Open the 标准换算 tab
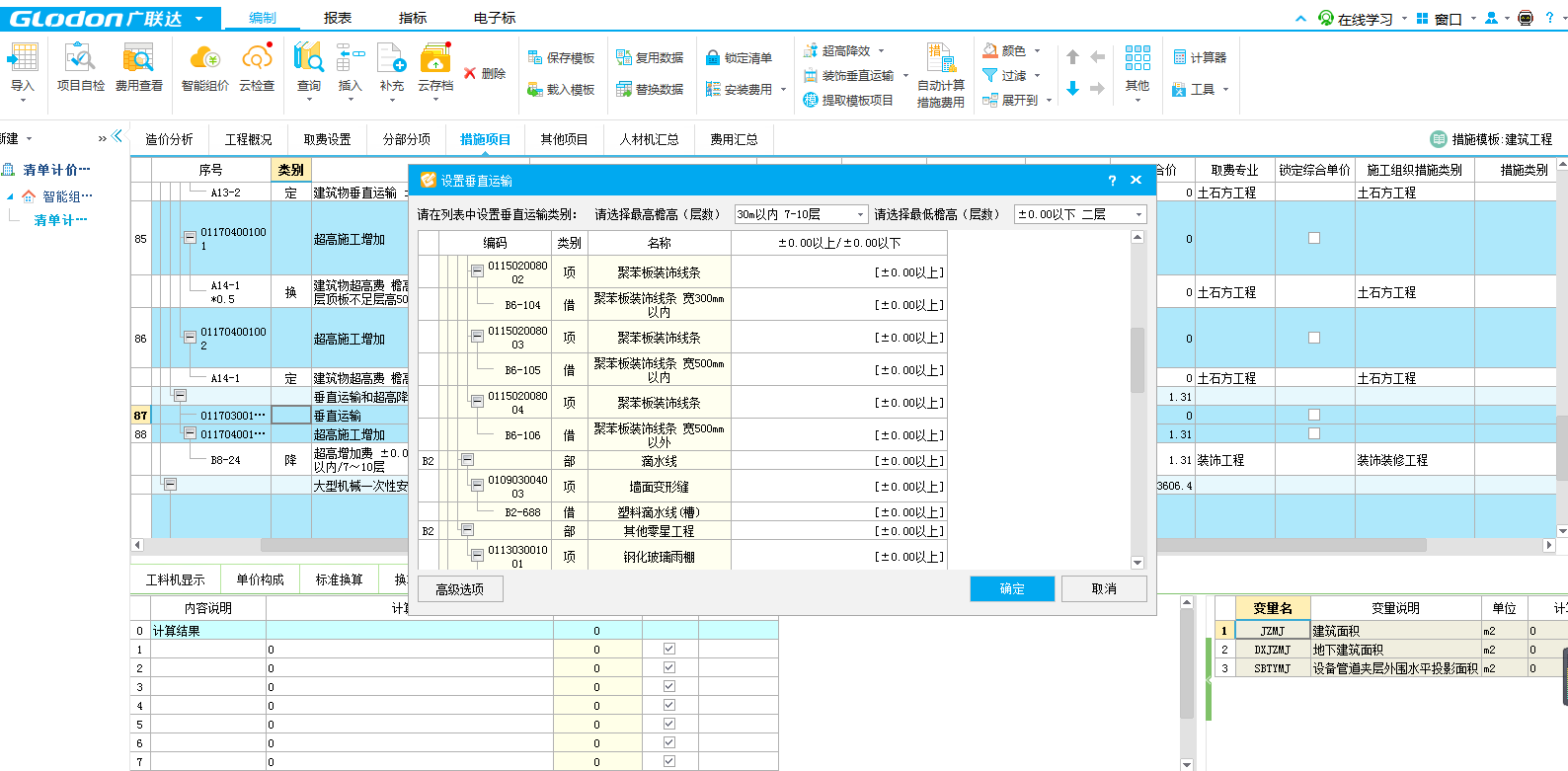Image resolution: width=1568 pixels, height=771 pixels. tap(340, 579)
